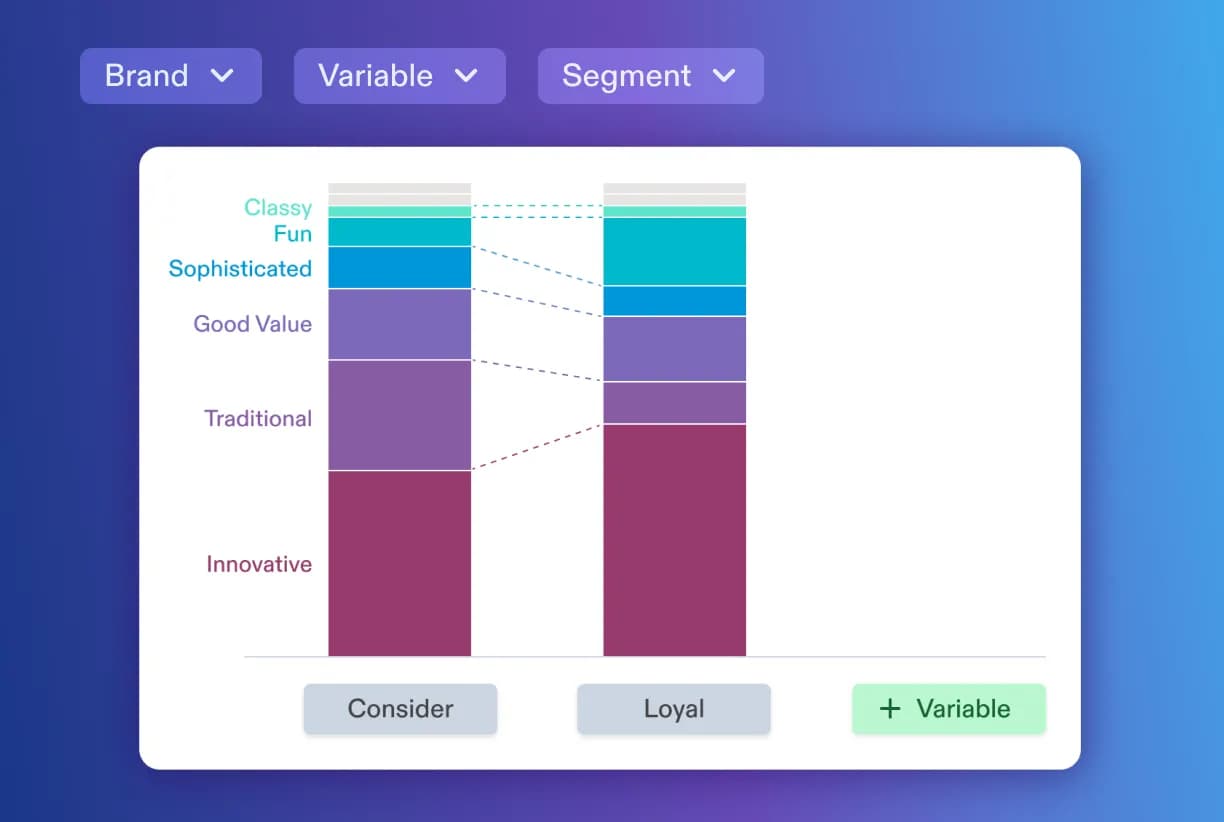Click the gray top segment of the Loyal bar
Image resolution: width=1224 pixels, height=822 pixels.
[x=673, y=188]
